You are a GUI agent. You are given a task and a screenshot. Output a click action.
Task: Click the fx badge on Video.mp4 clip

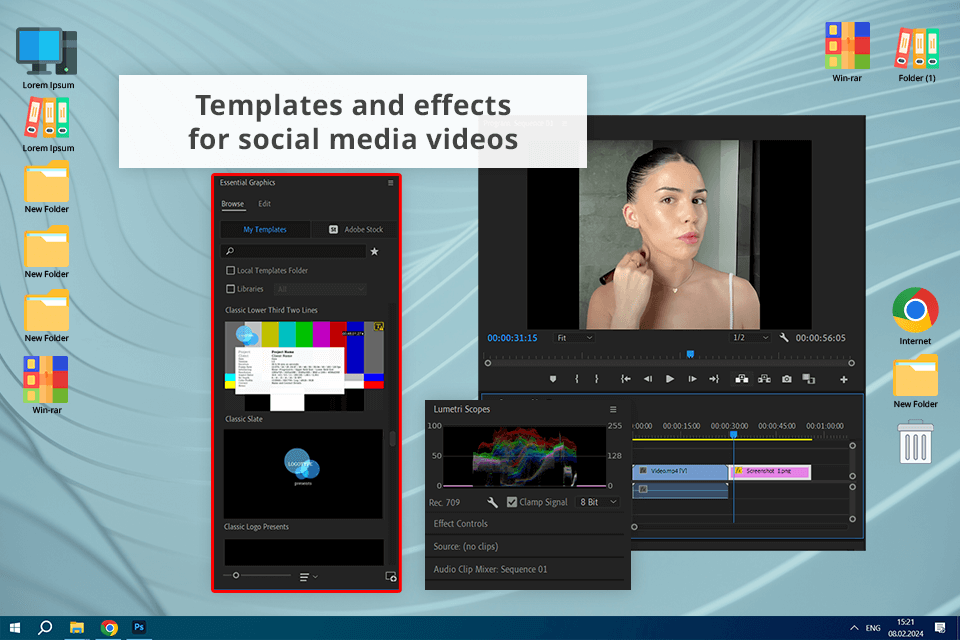[643, 471]
